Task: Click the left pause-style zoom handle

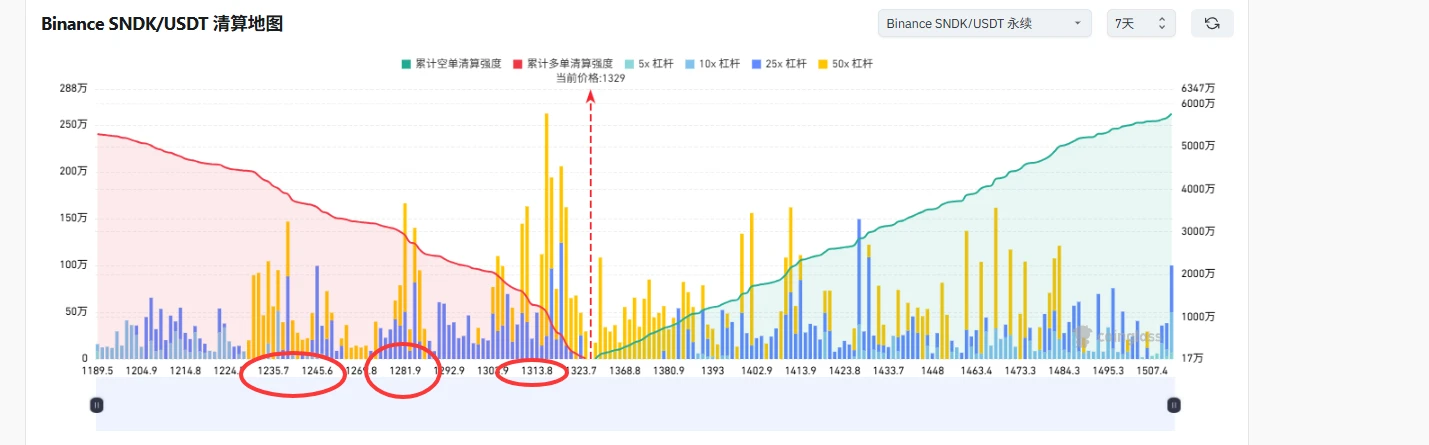Action: coord(97,405)
